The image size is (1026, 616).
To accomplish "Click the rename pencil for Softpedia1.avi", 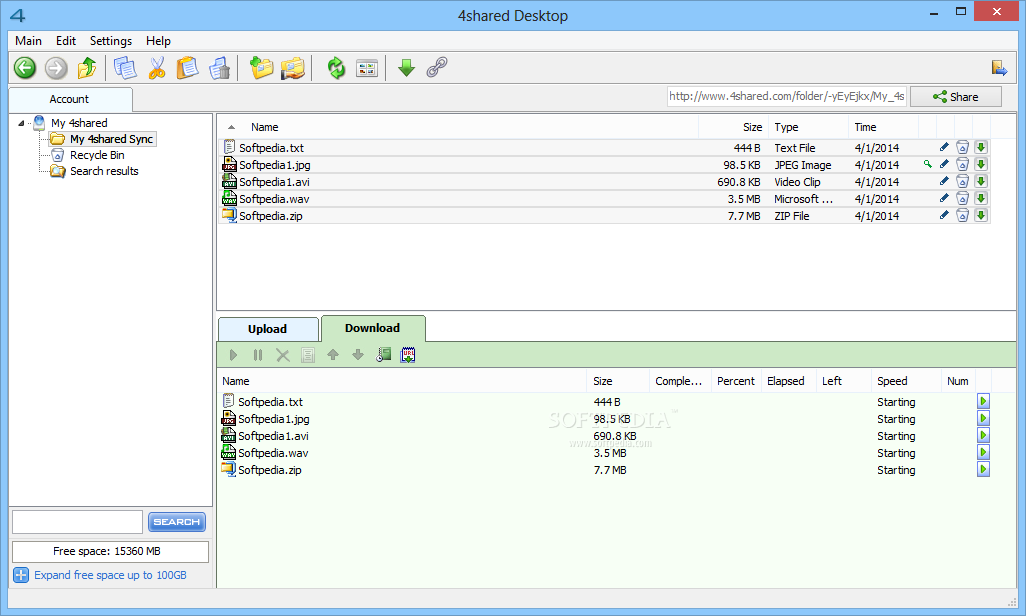I will pyautogui.click(x=944, y=181).
